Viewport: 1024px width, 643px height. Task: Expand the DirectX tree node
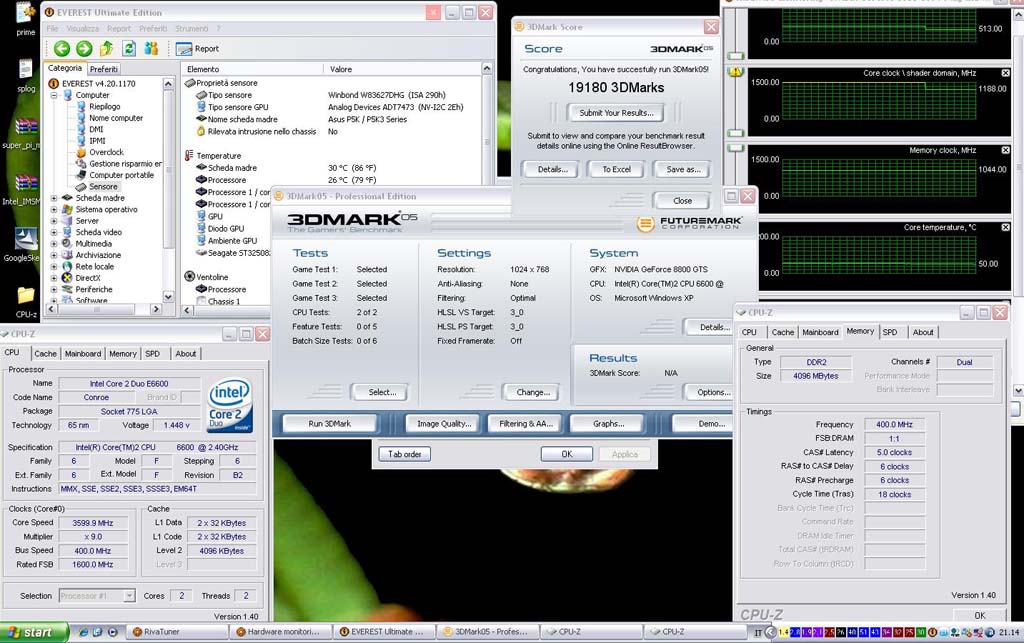coord(54,278)
